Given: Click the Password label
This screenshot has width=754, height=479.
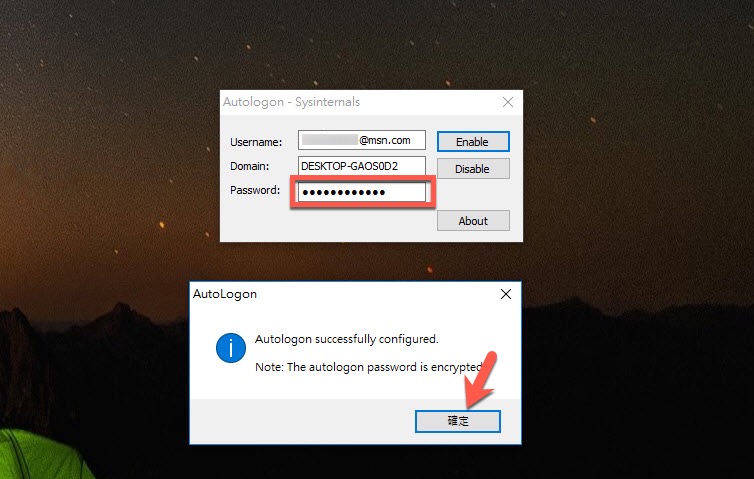Looking at the screenshot, I should [255, 190].
